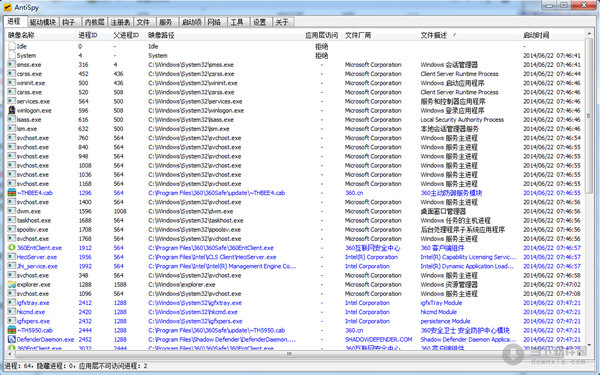
Task: Show the 关于 tab
Action: click(x=283, y=22)
